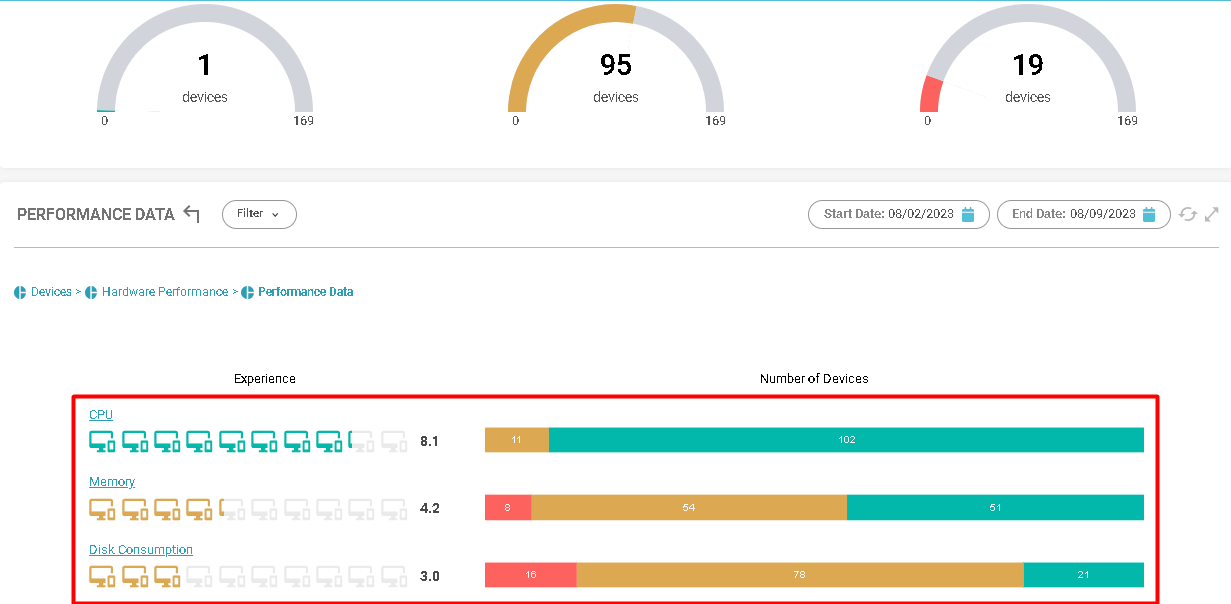The height and width of the screenshot is (604, 1231).
Task: Open the Disk Consumption link
Action: pos(141,550)
